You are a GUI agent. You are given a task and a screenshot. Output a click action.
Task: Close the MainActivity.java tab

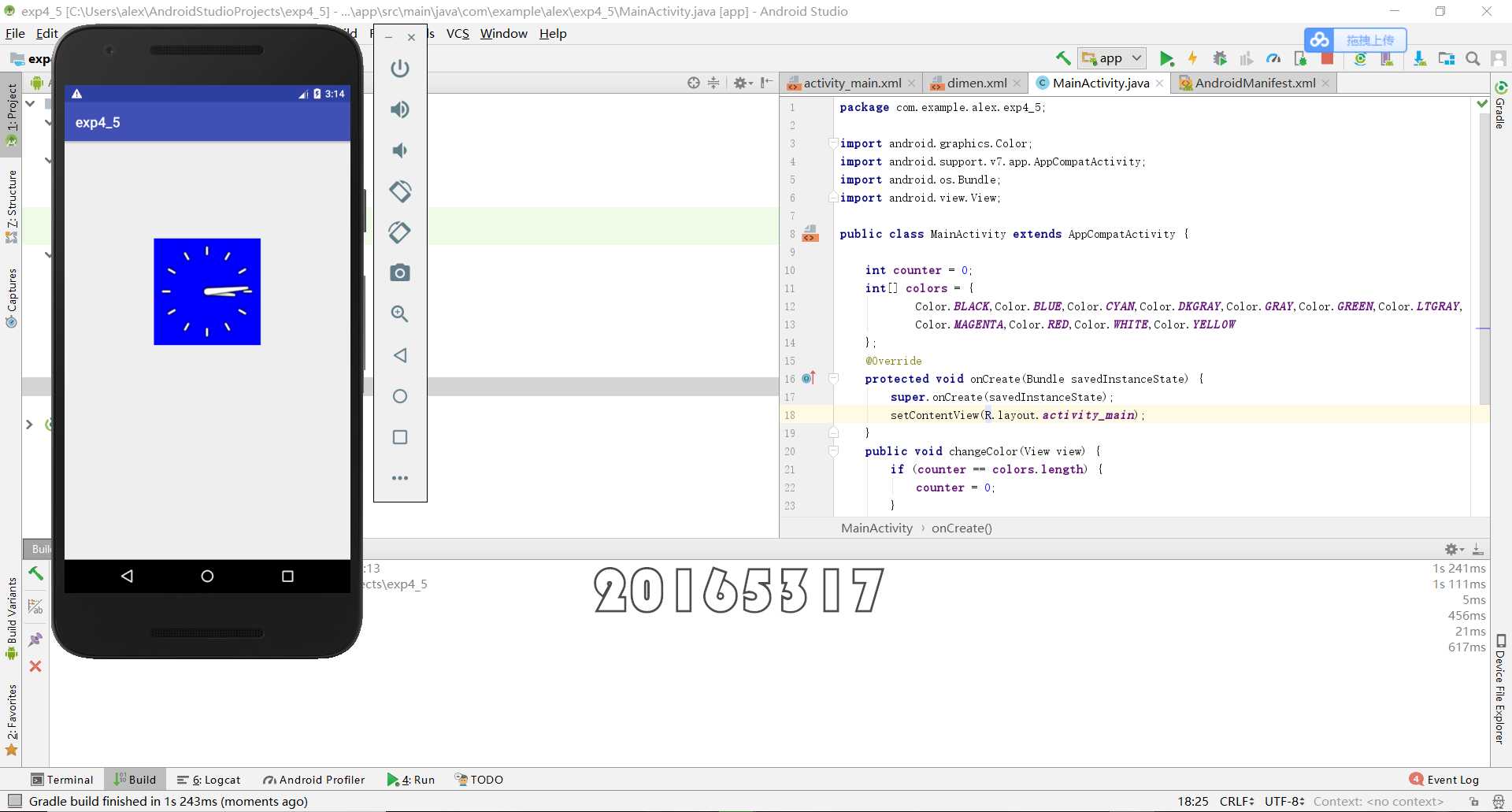[1160, 83]
